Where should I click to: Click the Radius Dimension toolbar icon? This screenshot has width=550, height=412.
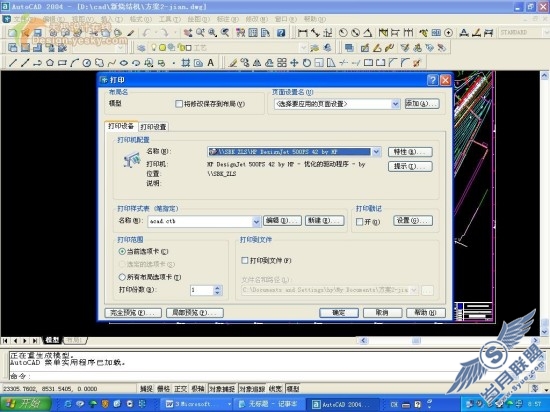pos(343,33)
